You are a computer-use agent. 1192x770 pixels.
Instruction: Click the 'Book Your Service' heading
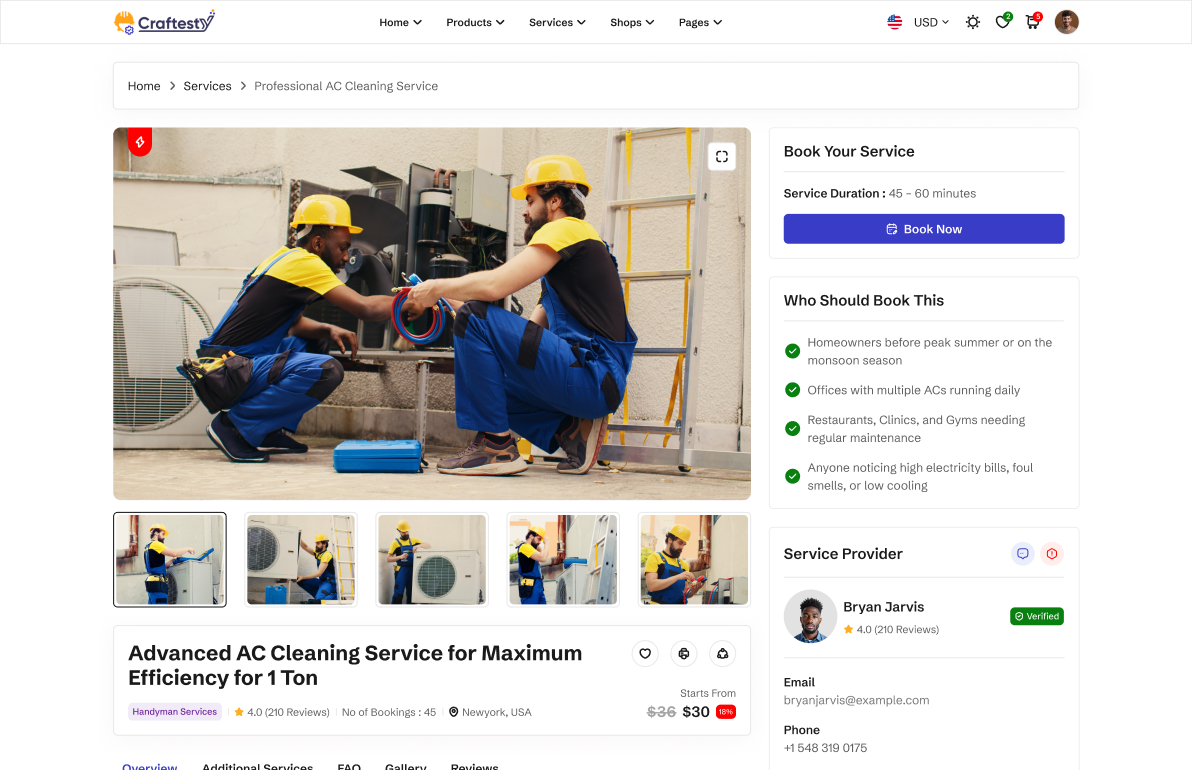[849, 151]
